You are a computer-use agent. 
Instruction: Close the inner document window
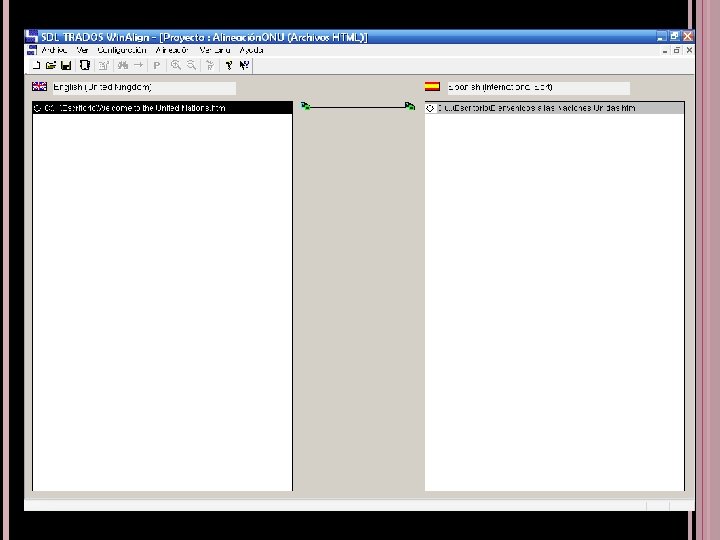click(x=689, y=51)
